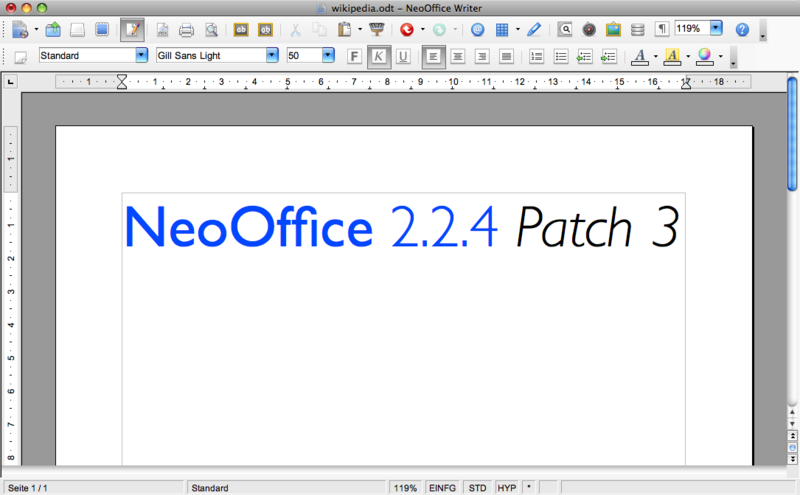Insert a hyperlink with the @ globe icon

478,30
